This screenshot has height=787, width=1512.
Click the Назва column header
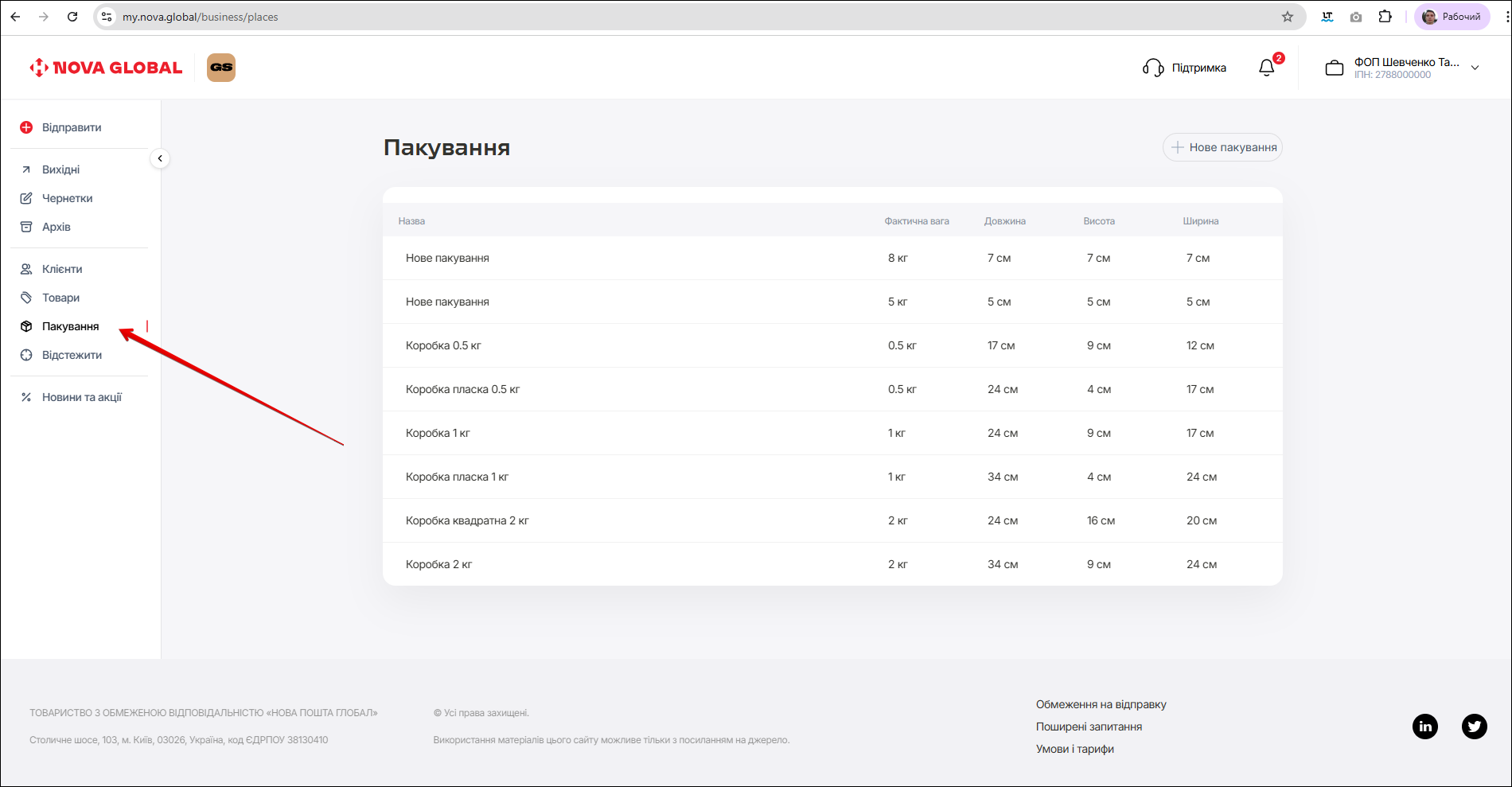pos(411,221)
